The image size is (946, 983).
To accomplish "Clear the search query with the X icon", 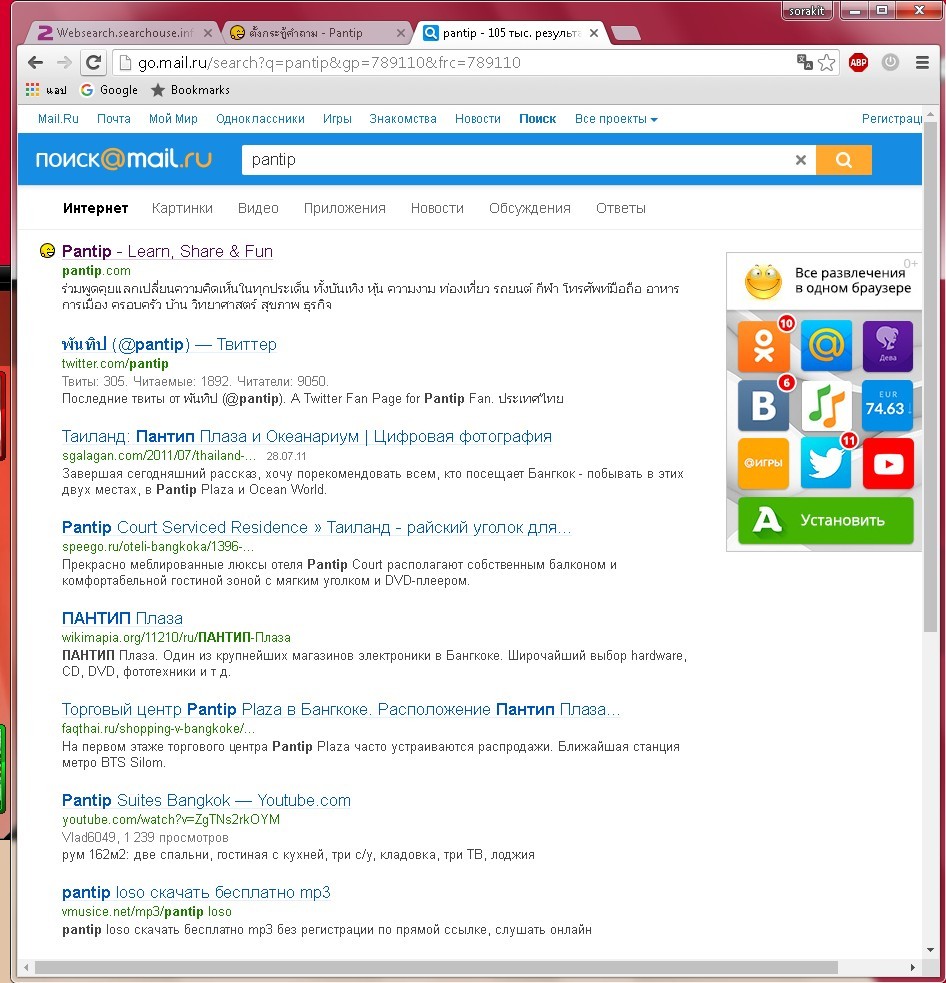I will [x=801, y=160].
